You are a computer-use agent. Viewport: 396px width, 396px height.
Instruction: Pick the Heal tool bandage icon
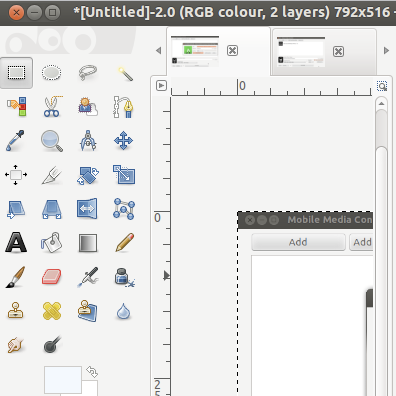click(x=52, y=311)
